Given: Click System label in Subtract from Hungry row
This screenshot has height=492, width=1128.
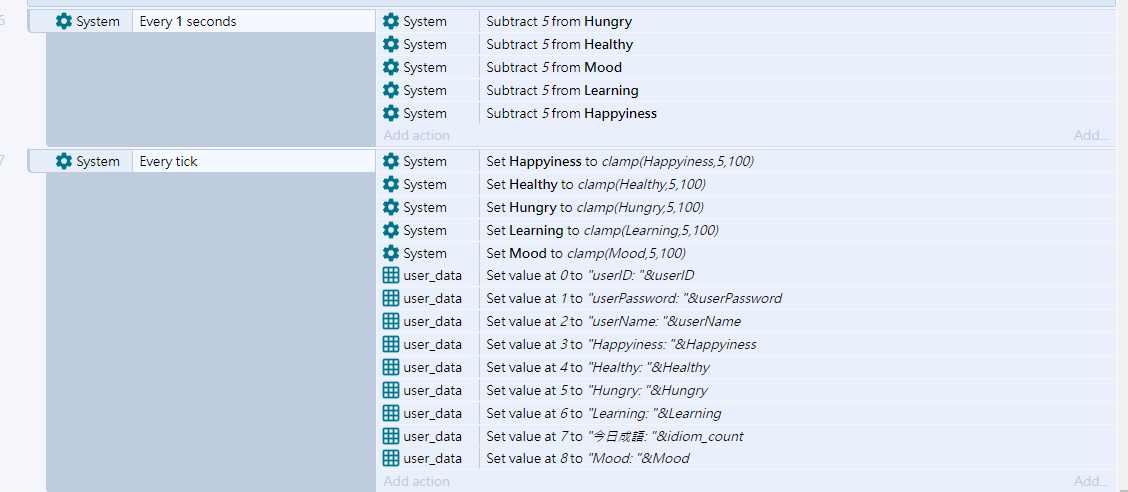Looking at the screenshot, I should click(424, 22).
